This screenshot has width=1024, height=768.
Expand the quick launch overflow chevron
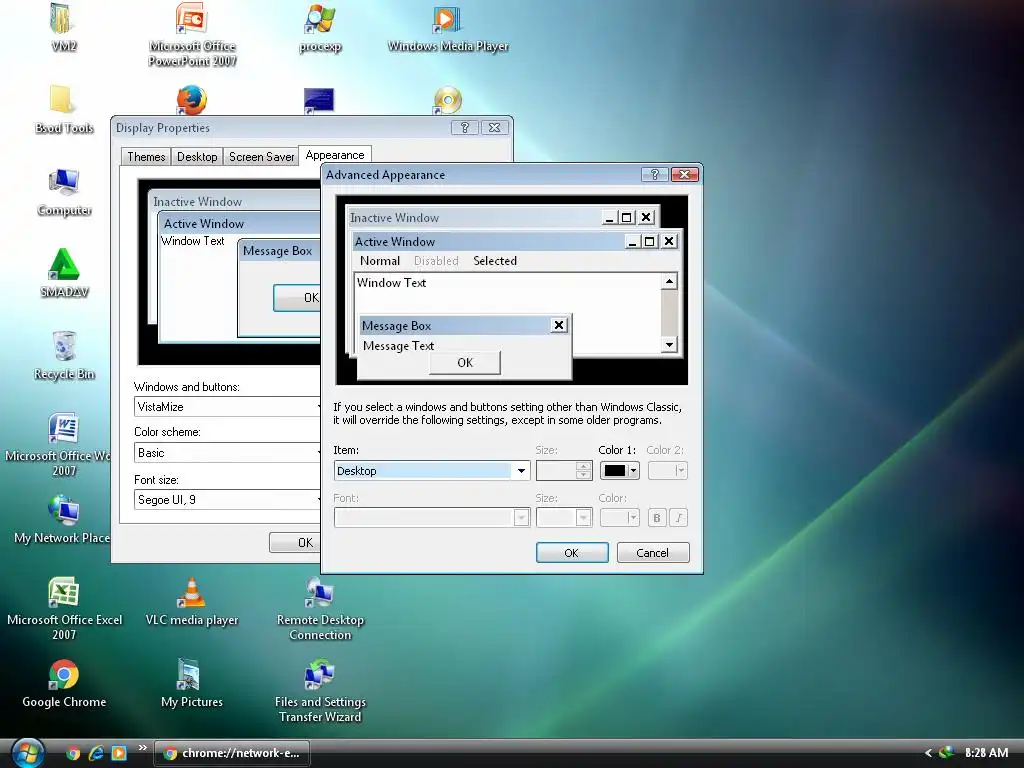coord(142,747)
